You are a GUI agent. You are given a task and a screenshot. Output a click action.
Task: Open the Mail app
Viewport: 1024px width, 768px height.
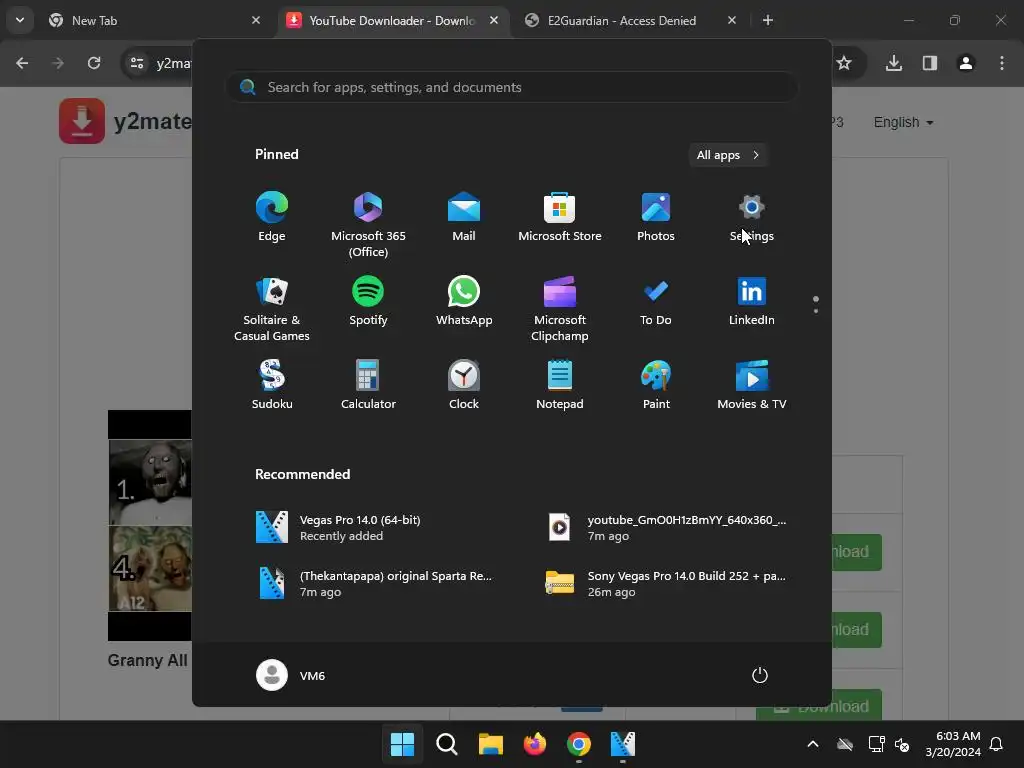464,217
